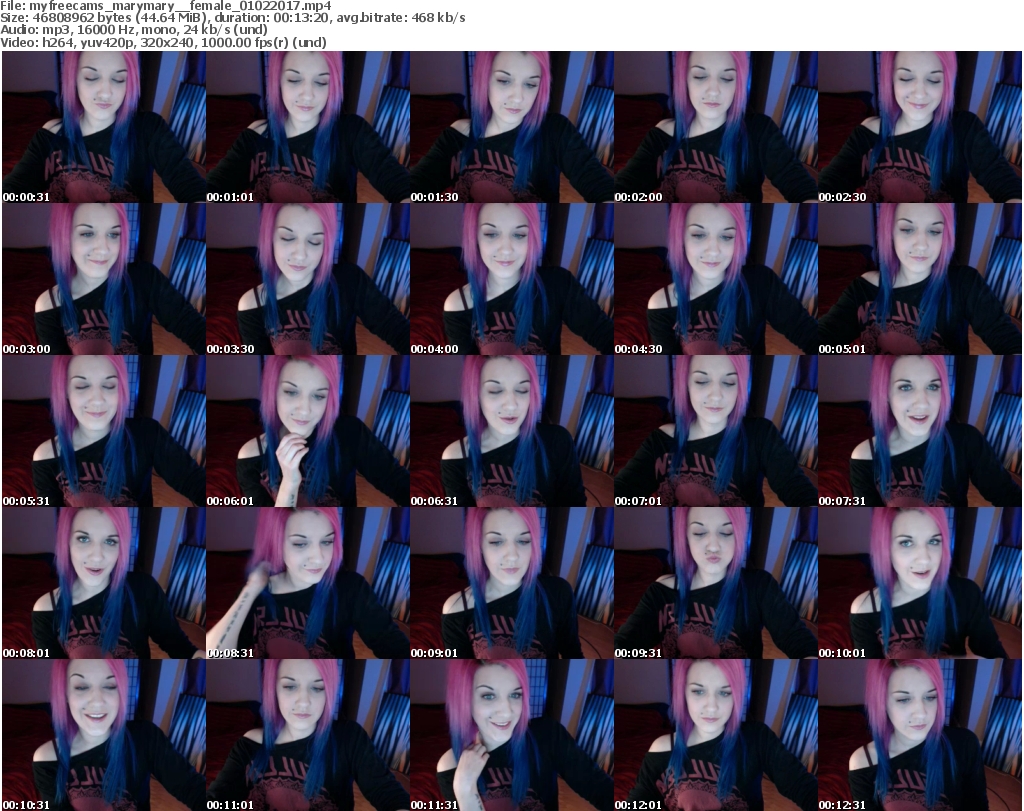Click the File name line in header
This screenshot has width=1024, height=811.
pyautogui.click(x=166, y=6)
